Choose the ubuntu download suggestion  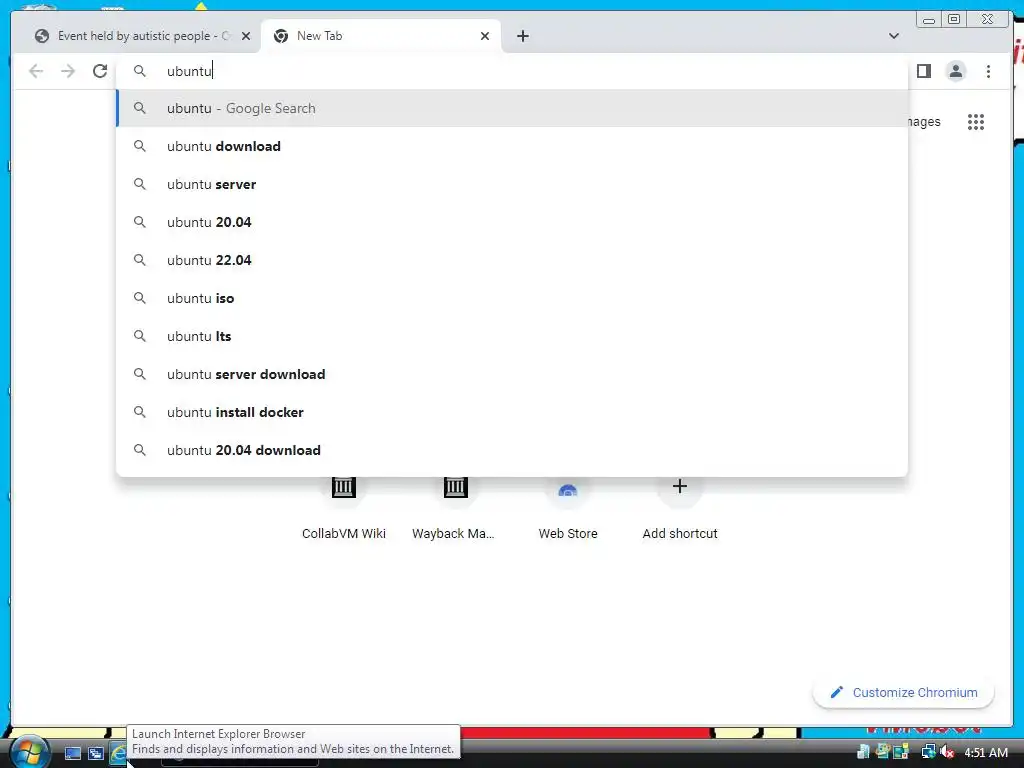coord(512,146)
